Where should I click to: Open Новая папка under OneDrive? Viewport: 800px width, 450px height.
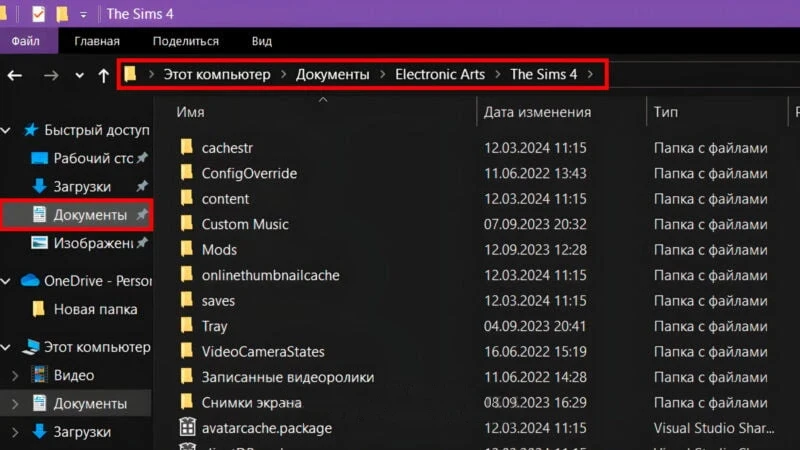point(95,309)
